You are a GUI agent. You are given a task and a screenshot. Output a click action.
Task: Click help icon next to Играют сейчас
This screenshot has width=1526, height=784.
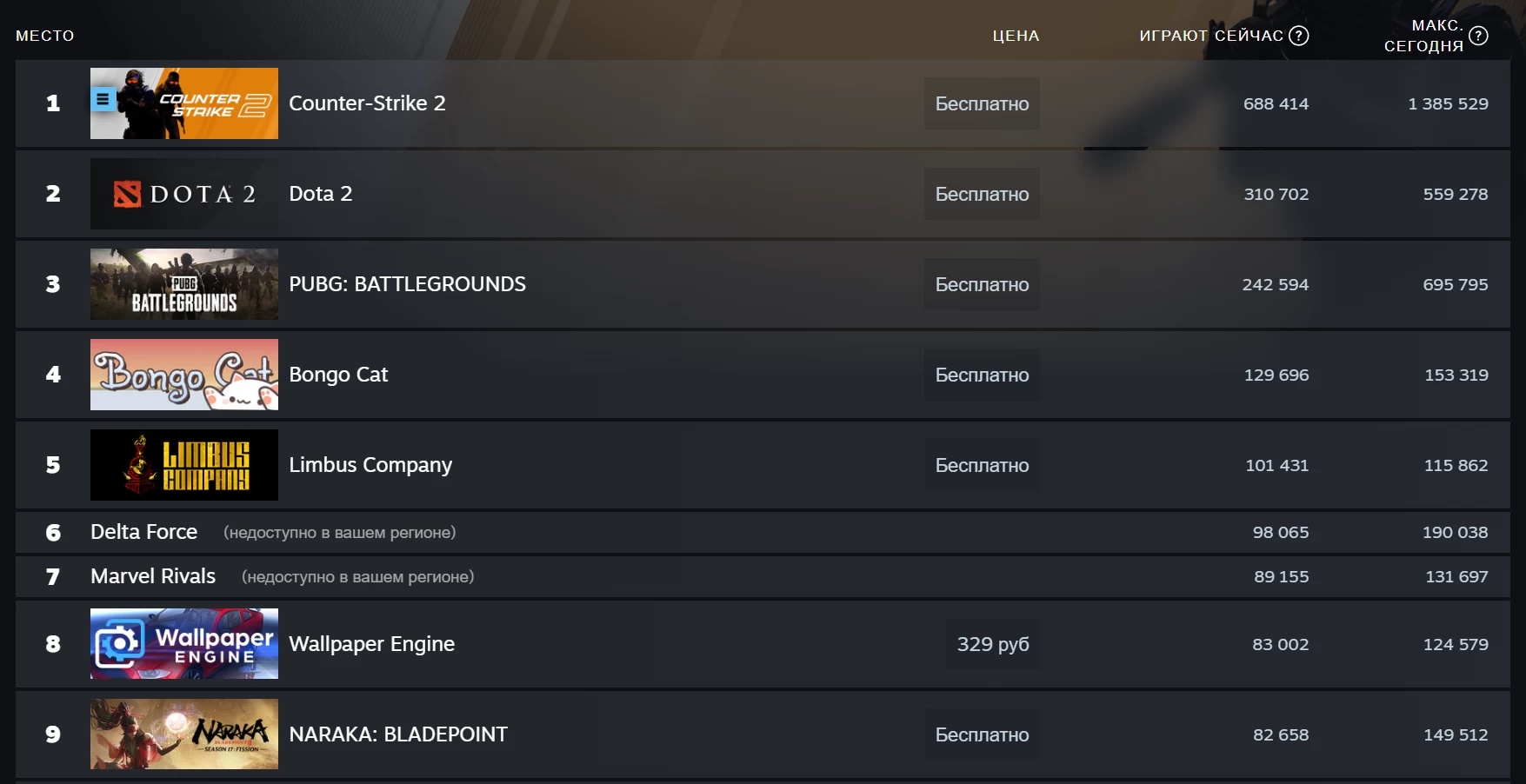1298,36
